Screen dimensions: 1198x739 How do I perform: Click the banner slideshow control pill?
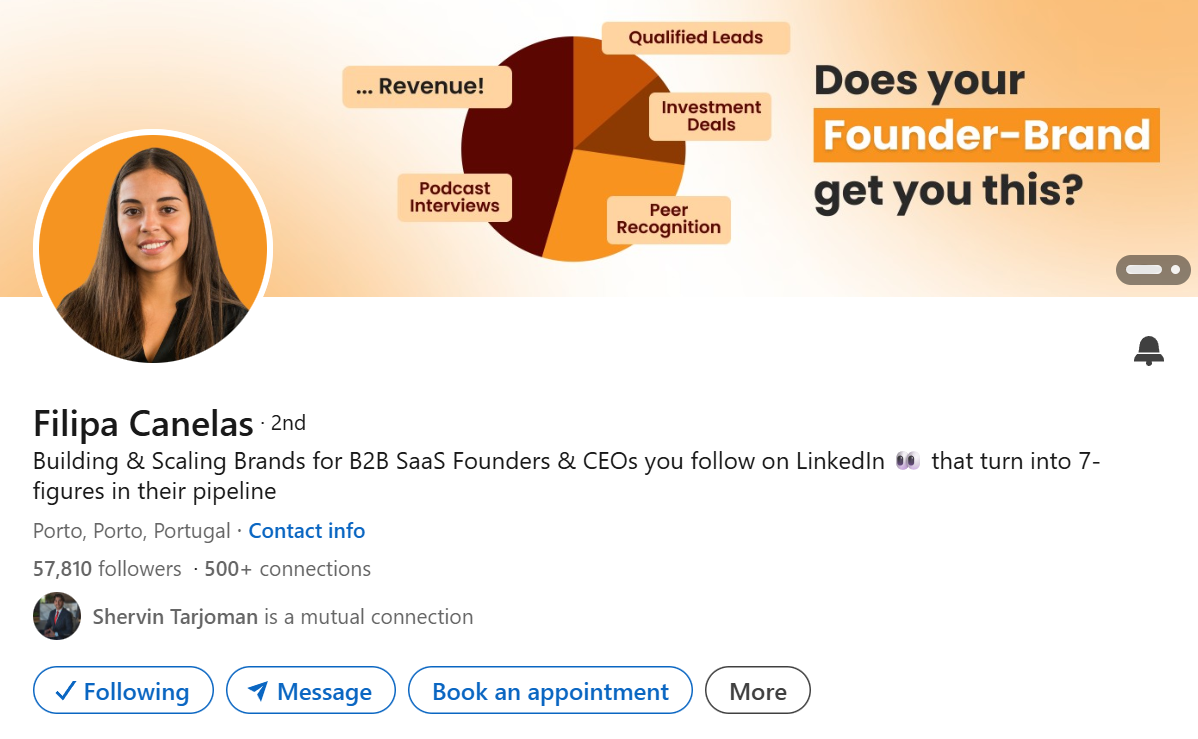[x=1152, y=270]
